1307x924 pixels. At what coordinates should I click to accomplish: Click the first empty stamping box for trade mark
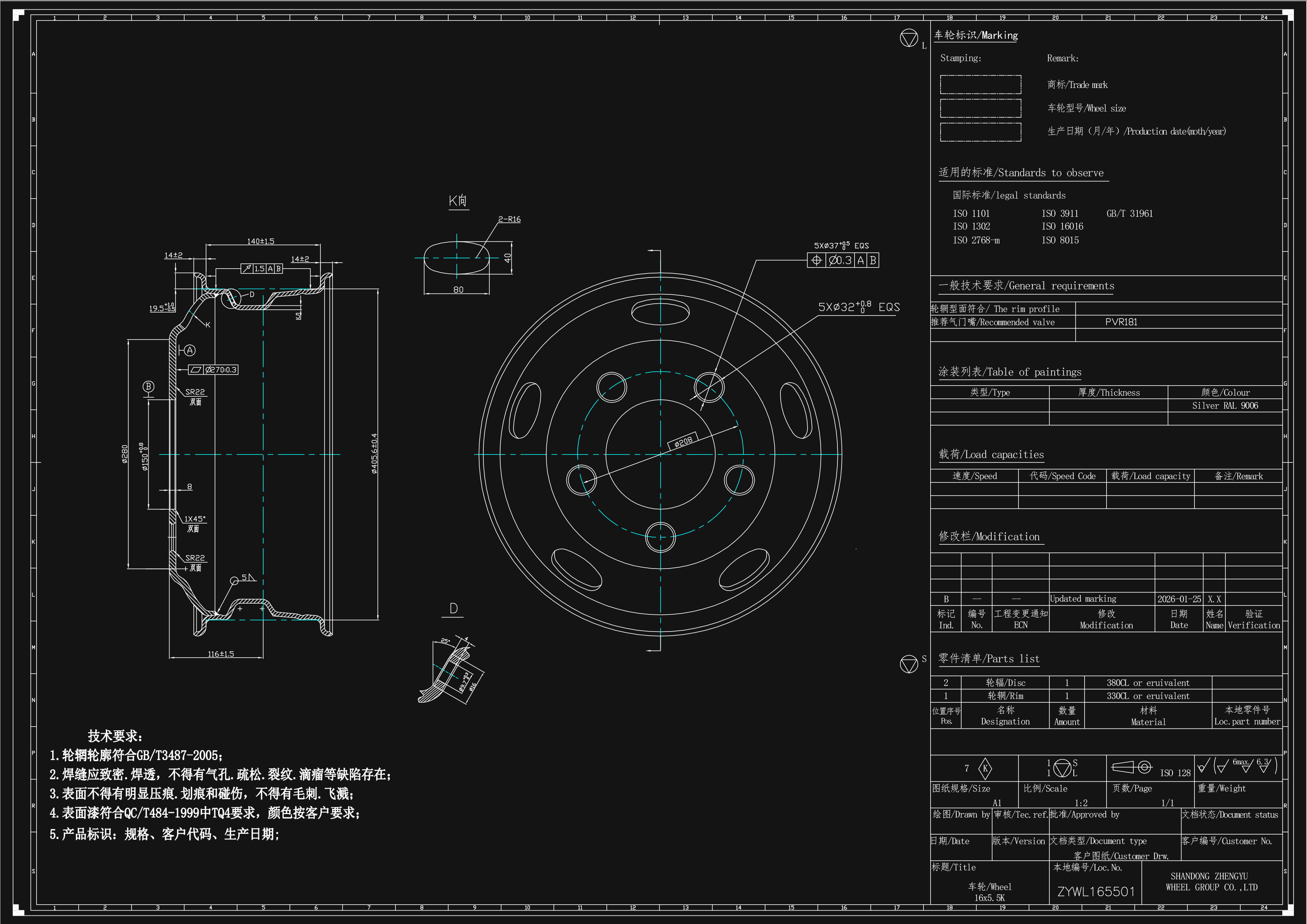[x=980, y=84]
